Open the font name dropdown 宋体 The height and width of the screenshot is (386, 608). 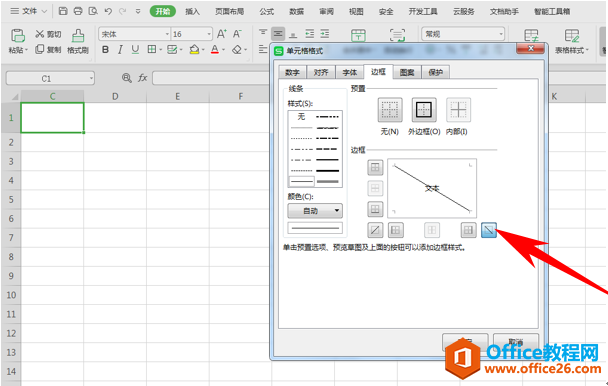167,35
